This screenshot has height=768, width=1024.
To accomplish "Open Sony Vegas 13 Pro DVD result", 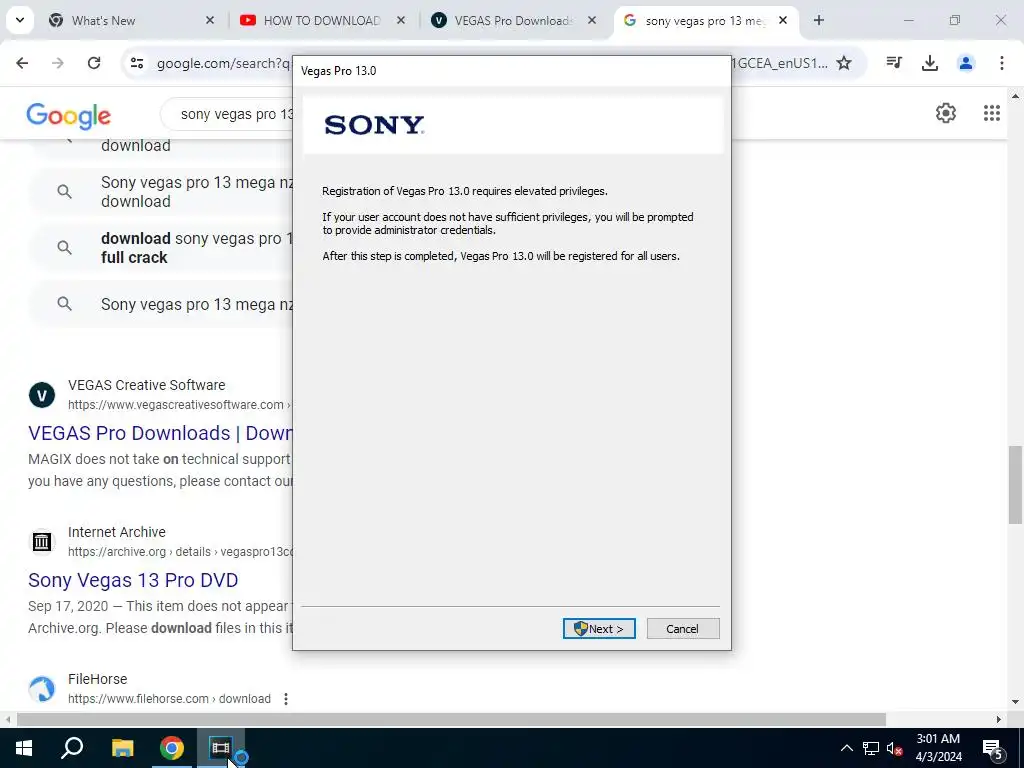I will tap(133, 580).
